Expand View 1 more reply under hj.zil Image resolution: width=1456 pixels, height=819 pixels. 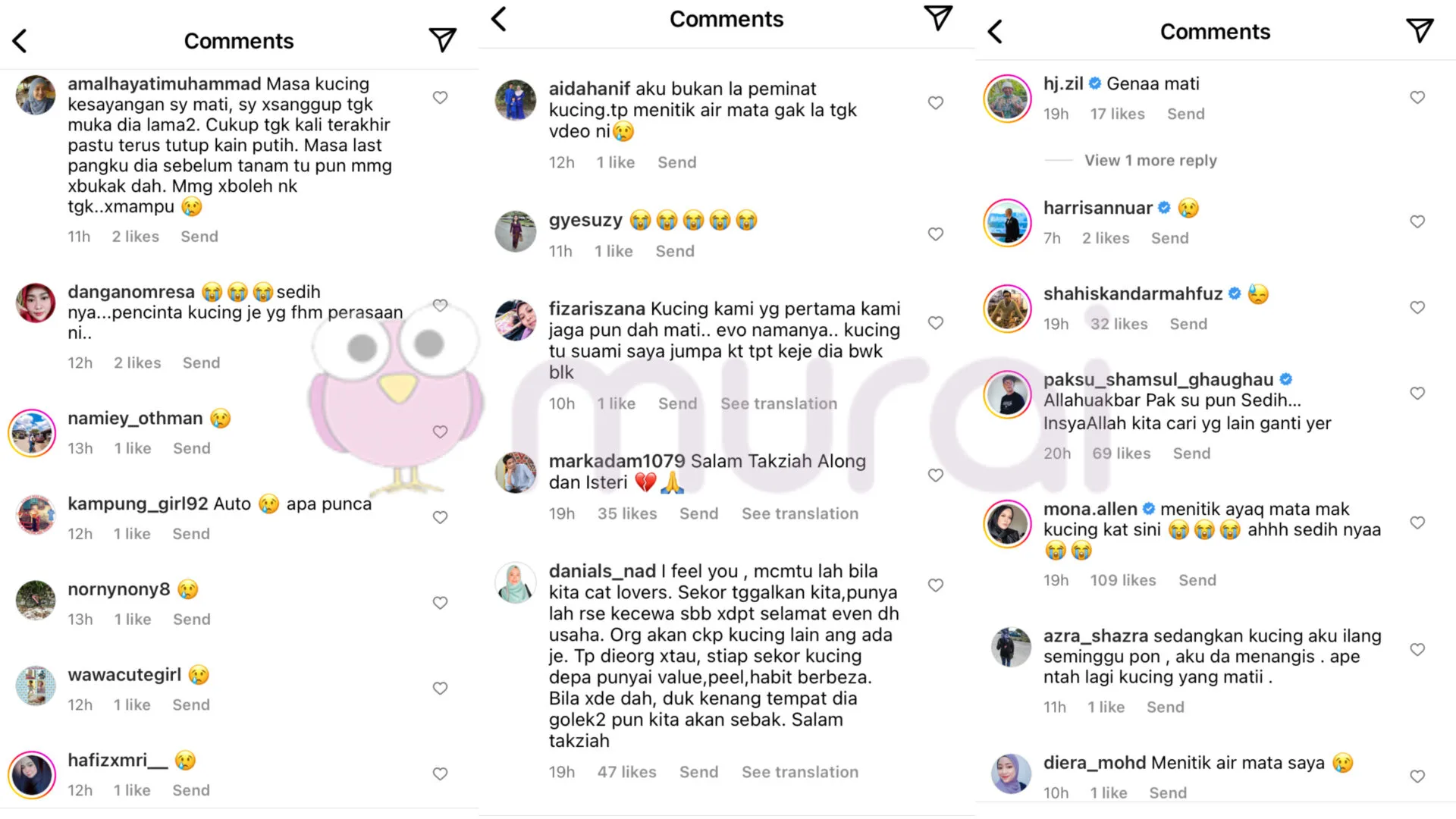point(1150,160)
